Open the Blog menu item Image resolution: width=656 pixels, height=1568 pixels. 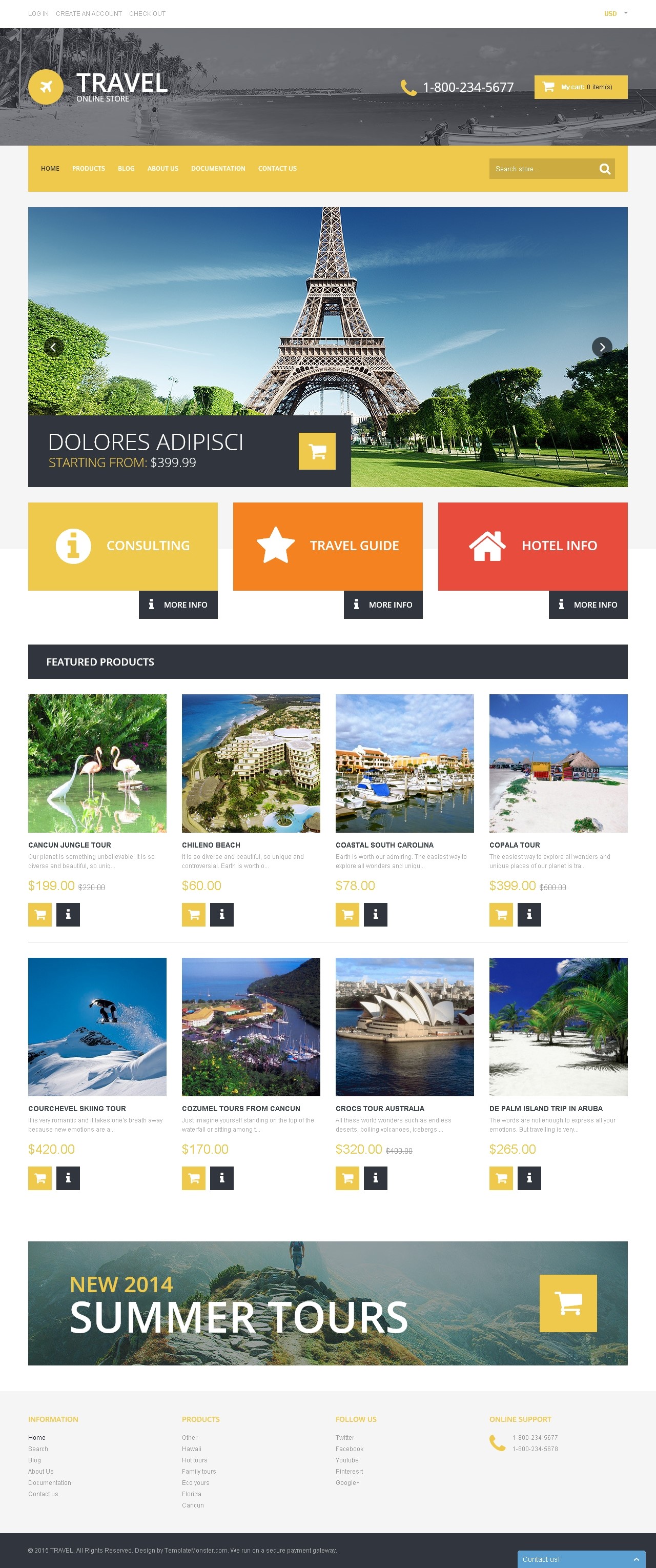click(126, 169)
